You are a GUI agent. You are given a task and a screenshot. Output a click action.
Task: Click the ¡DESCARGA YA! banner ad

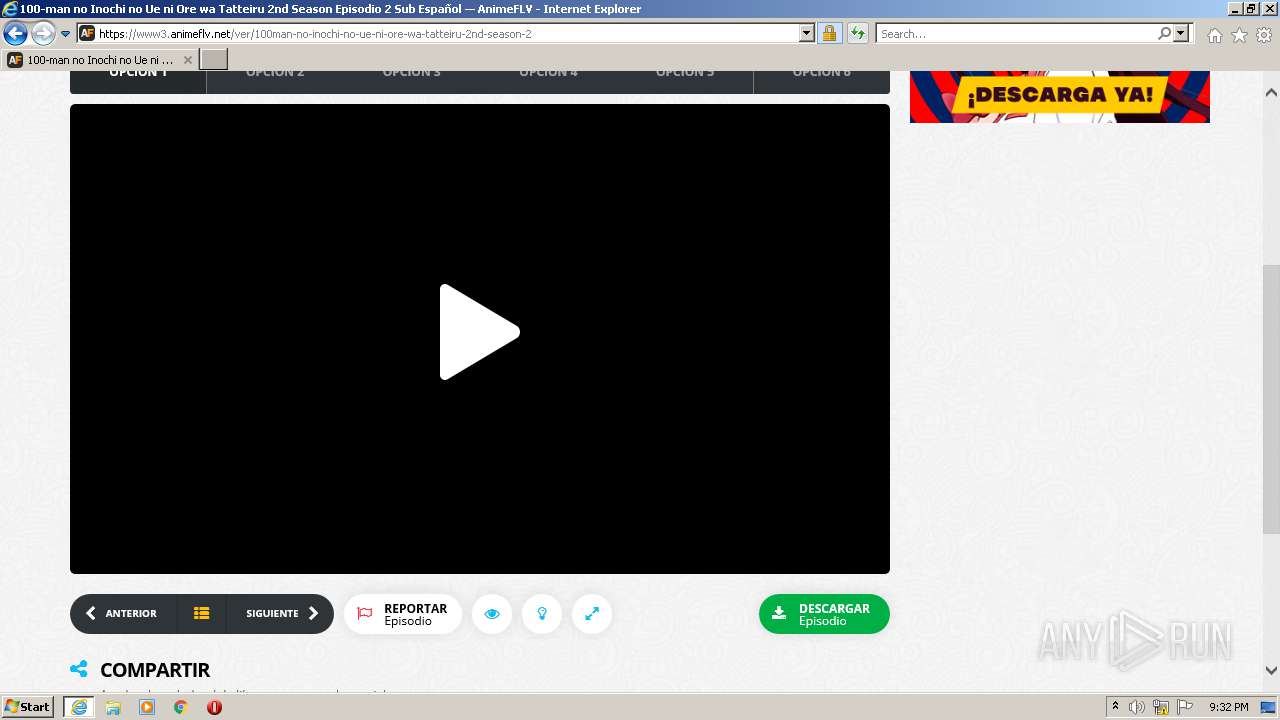1060,96
